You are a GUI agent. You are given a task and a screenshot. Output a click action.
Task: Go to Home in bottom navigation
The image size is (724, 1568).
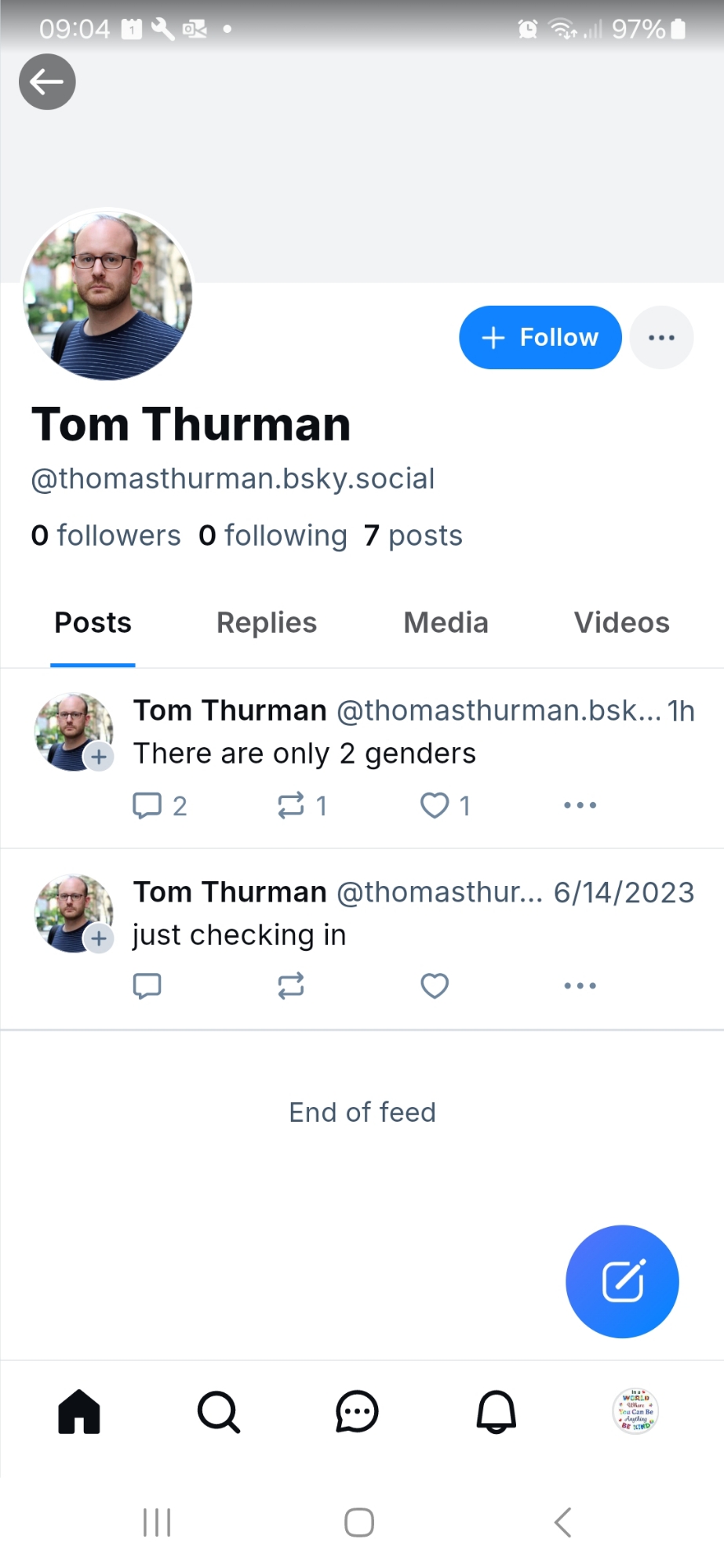(x=79, y=1411)
